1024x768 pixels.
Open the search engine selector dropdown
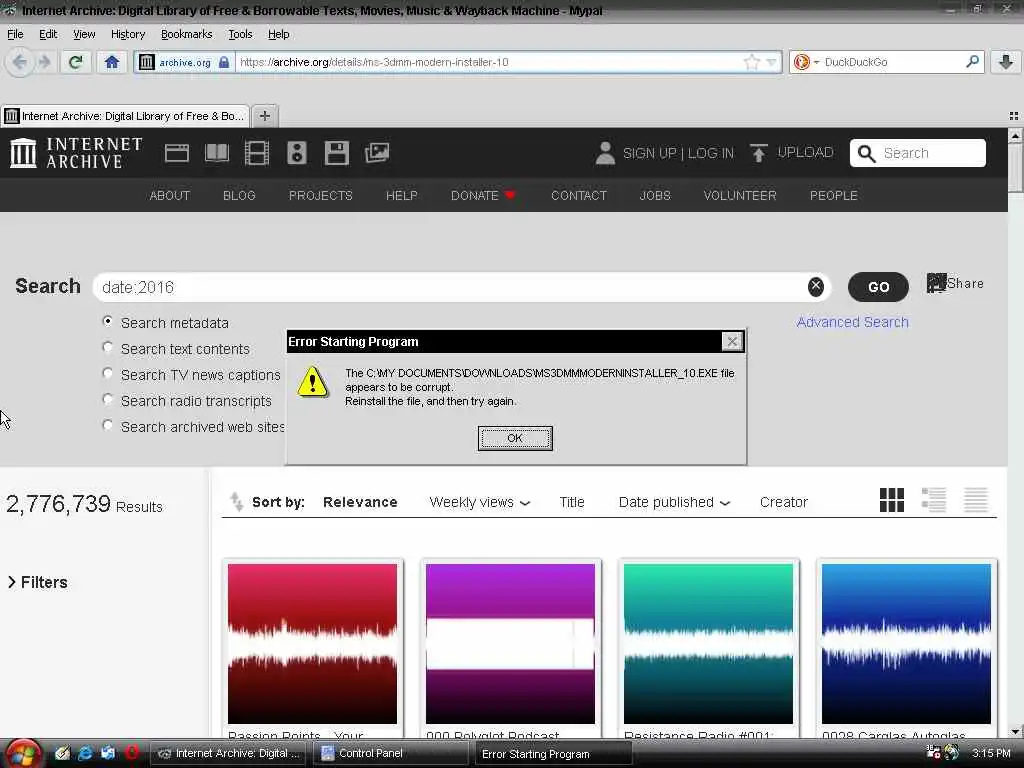[806, 62]
